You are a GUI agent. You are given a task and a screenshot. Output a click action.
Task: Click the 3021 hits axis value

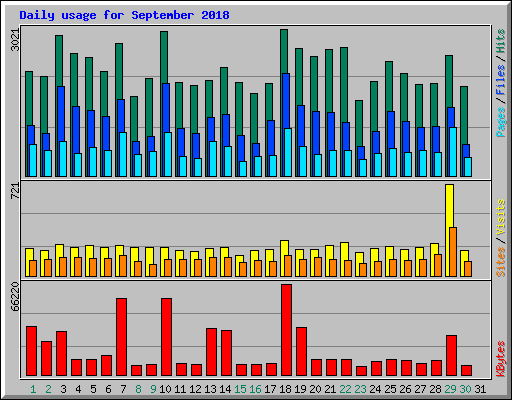pos(15,40)
